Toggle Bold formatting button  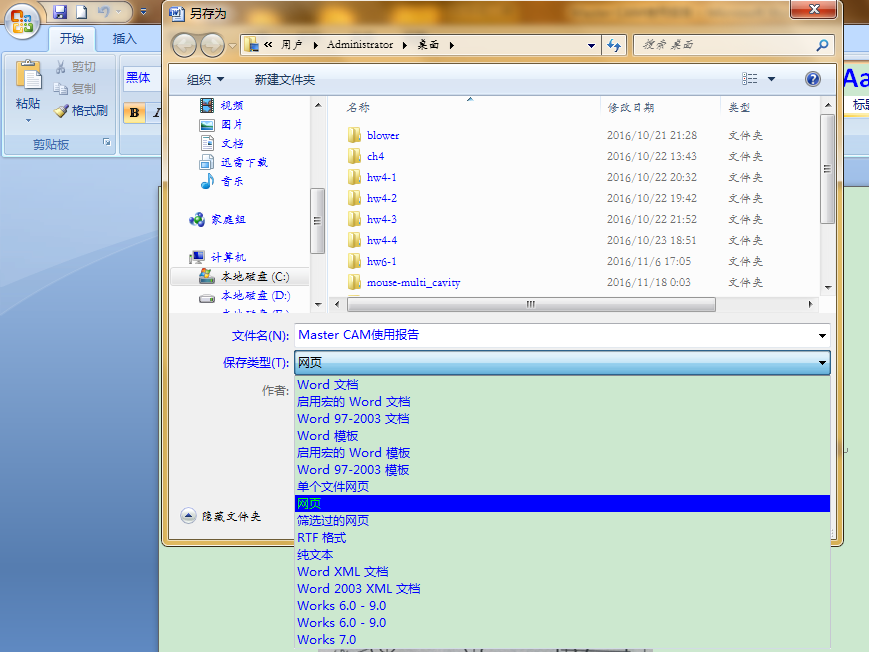(x=134, y=113)
